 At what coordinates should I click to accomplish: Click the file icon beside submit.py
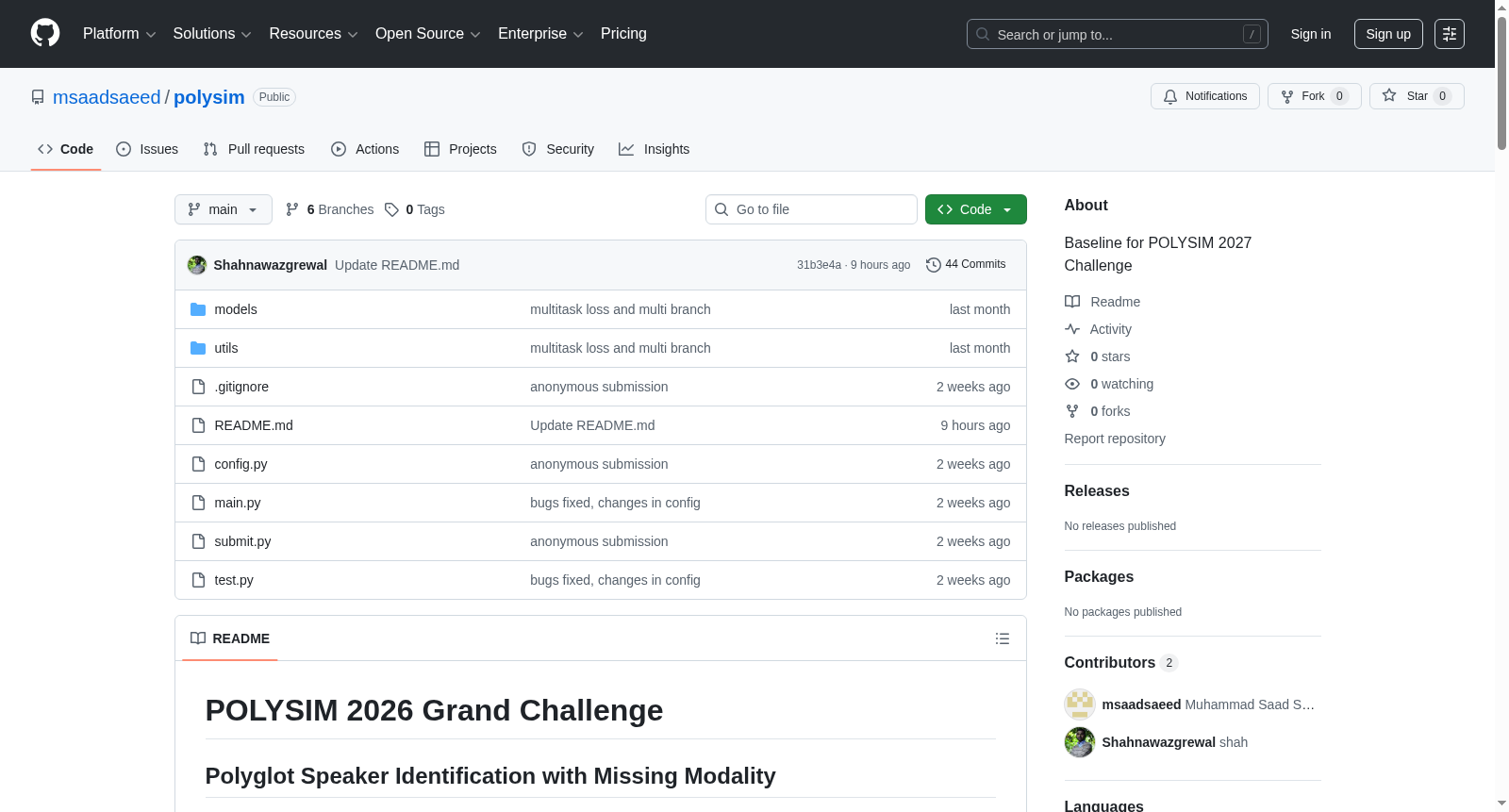click(198, 541)
